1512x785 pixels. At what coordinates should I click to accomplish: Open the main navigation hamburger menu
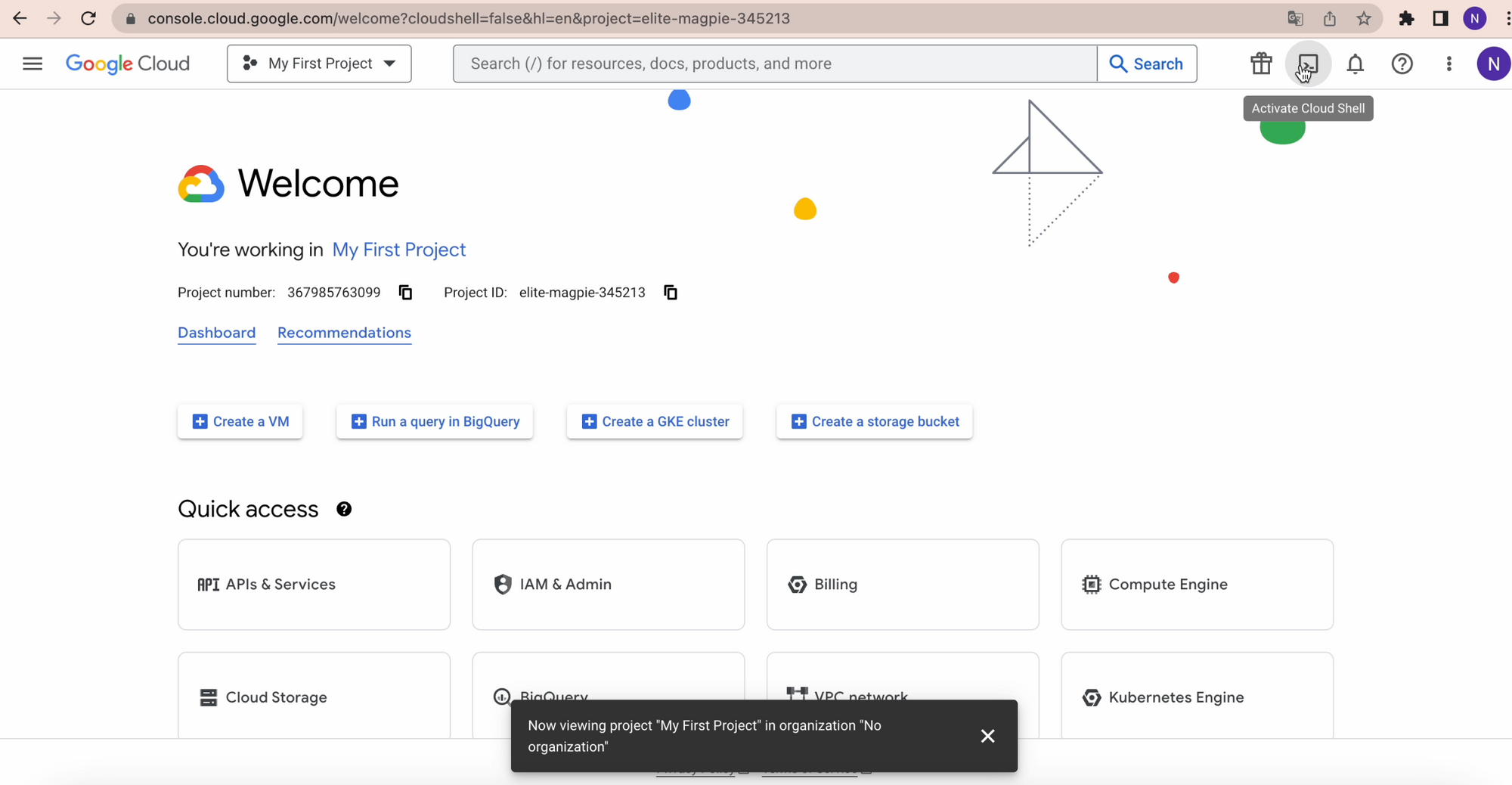(33, 64)
